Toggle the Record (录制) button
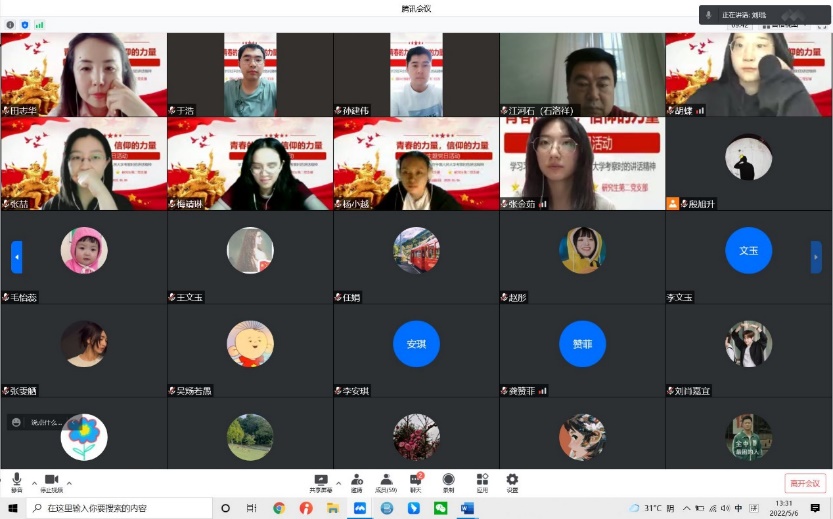The image size is (833, 519). click(x=448, y=483)
